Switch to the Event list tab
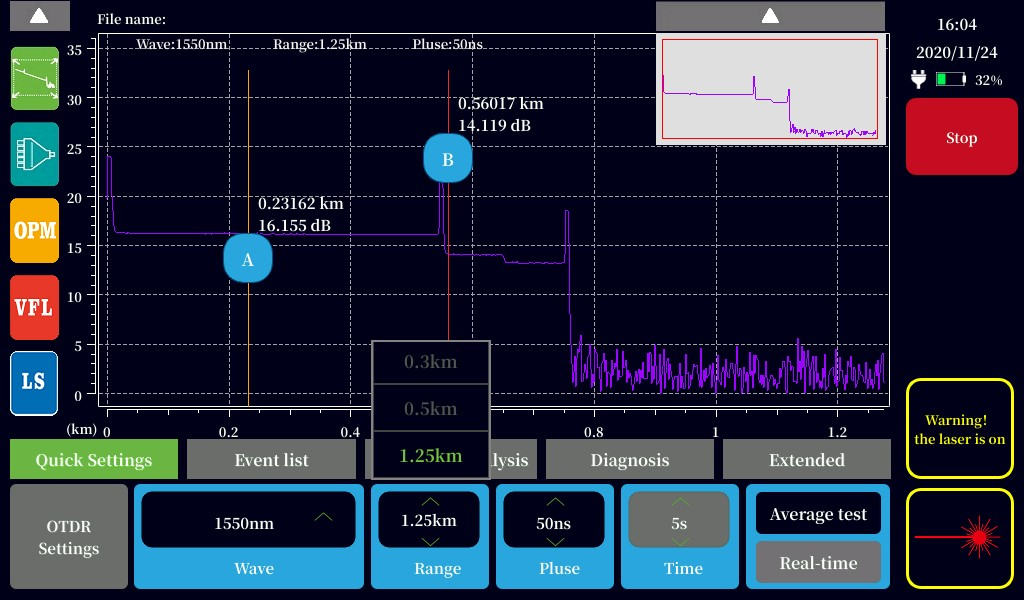This screenshot has width=1024, height=600. coord(270,459)
